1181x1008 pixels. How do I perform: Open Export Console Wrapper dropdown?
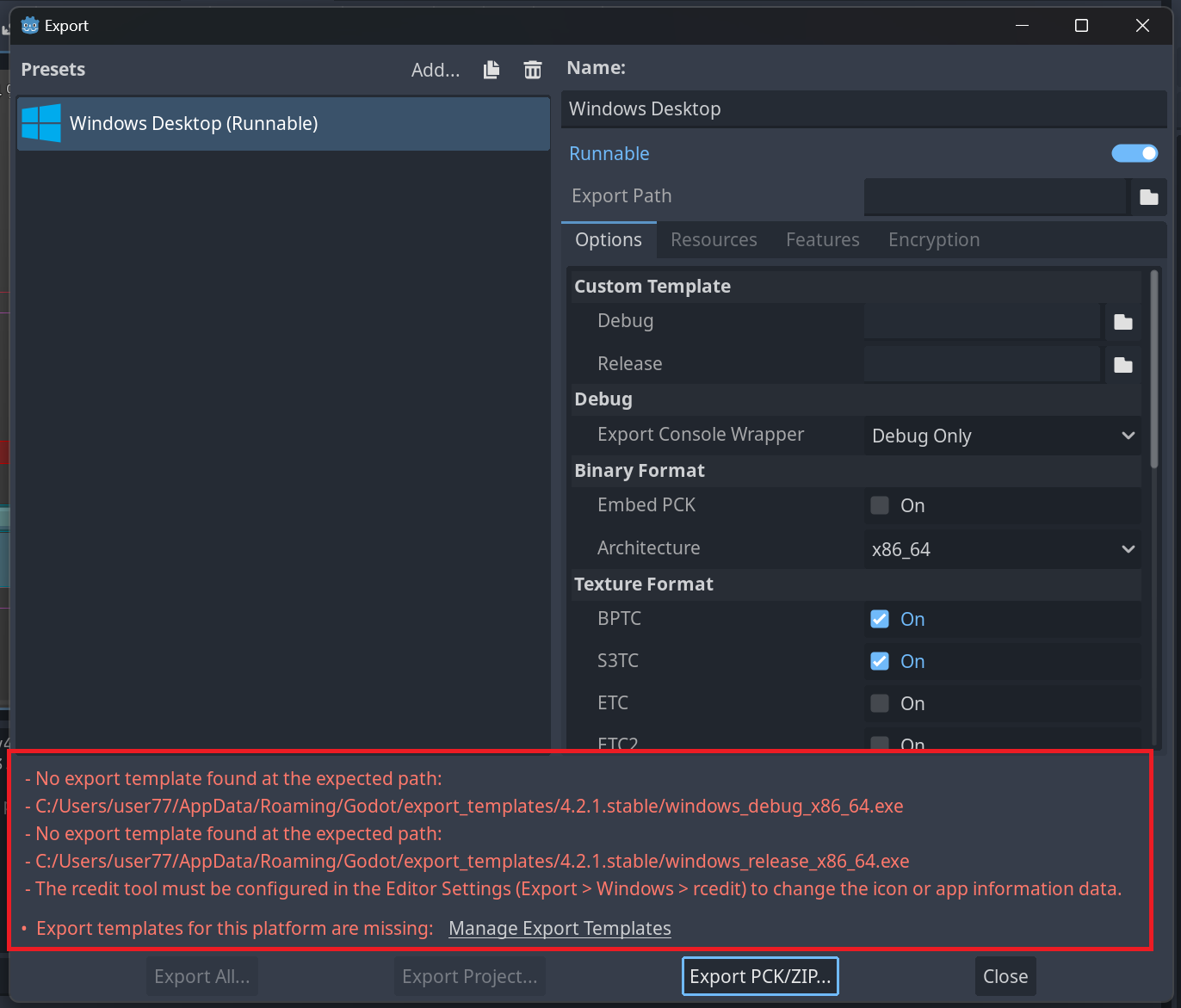click(x=1003, y=436)
